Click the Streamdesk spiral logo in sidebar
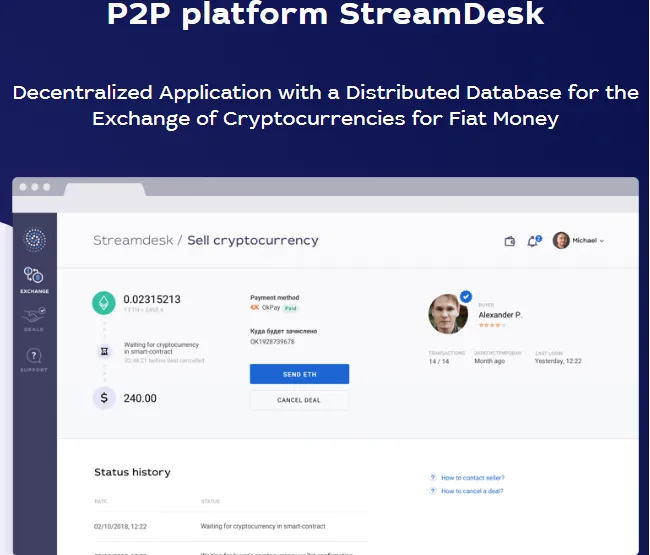The image size is (650, 555). (34, 239)
